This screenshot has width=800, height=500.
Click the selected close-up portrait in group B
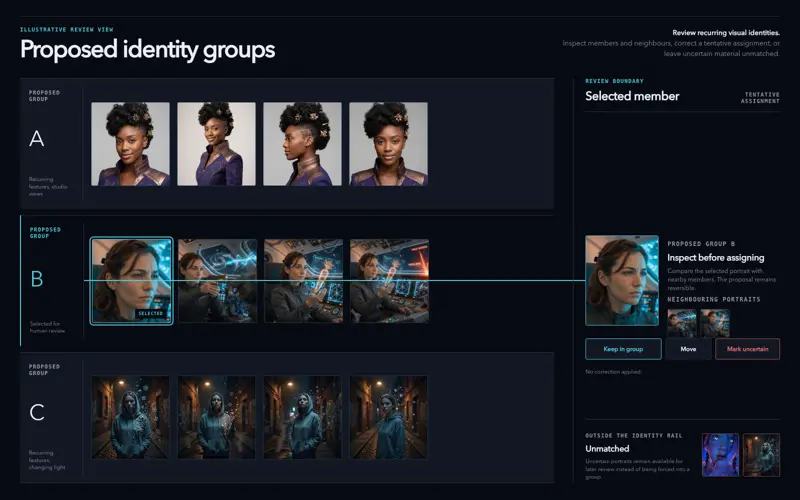point(132,281)
